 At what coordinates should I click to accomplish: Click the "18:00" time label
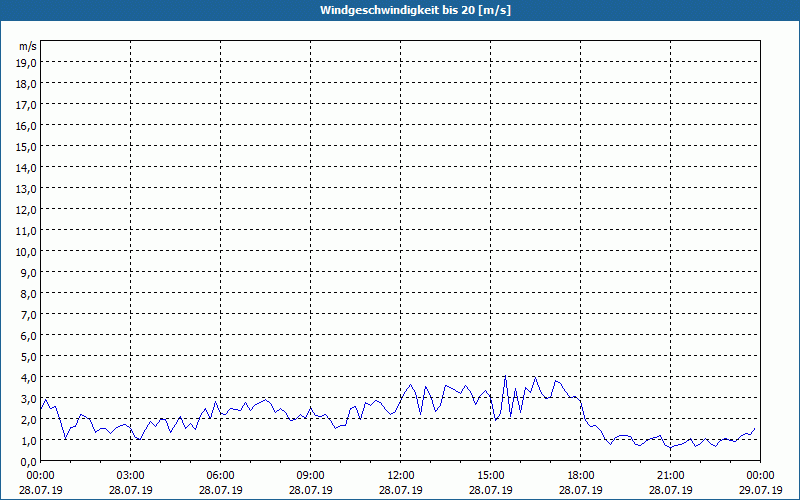tap(581, 476)
